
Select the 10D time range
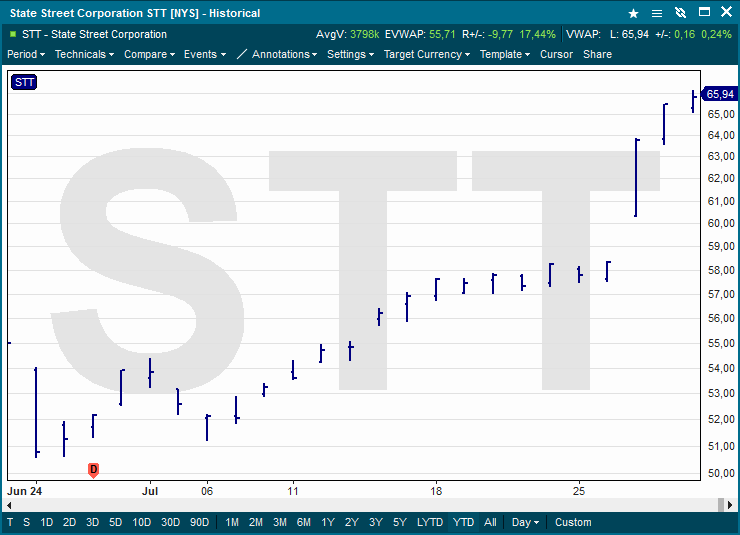point(142,522)
